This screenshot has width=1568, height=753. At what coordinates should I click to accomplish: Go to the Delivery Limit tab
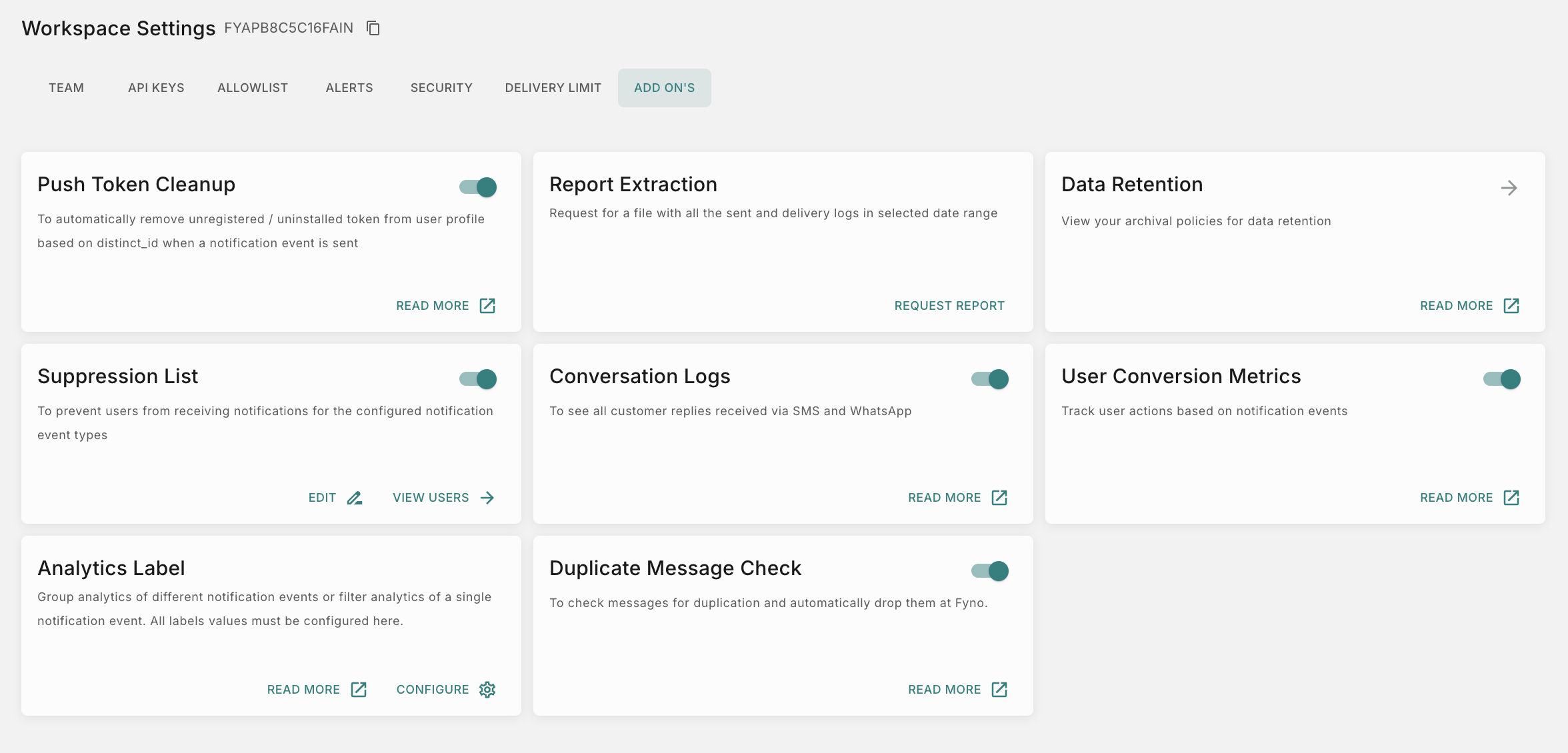pyautogui.click(x=553, y=88)
